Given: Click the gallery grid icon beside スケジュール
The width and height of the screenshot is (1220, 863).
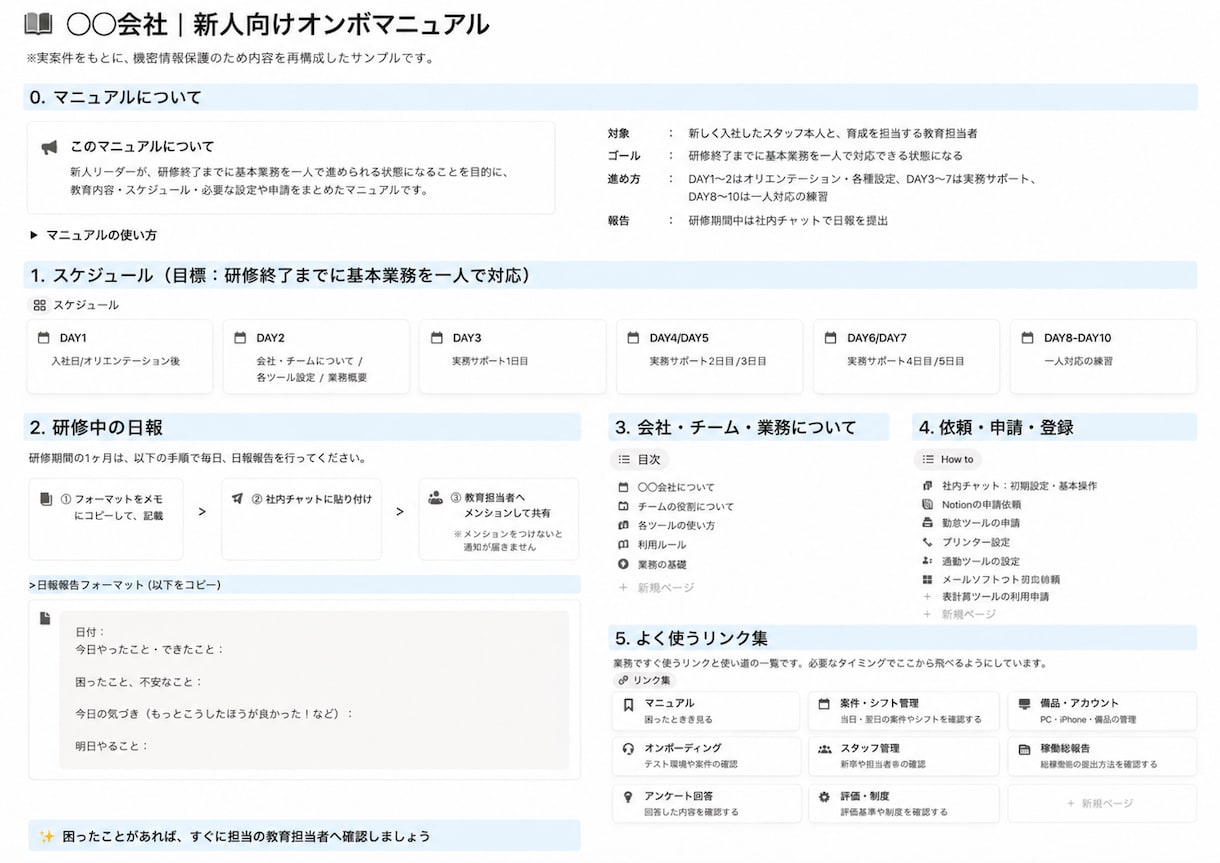Looking at the screenshot, I should pyautogui.click(x=39, y=305).
